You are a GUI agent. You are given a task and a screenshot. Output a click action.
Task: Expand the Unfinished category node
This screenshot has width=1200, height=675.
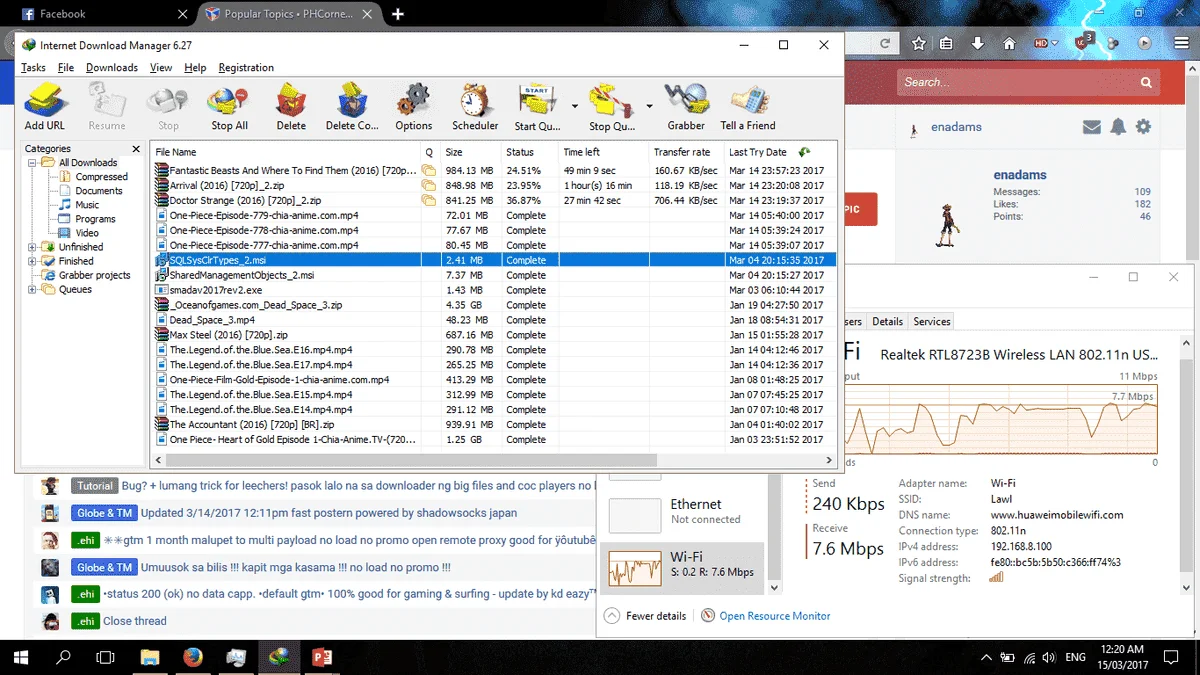pos(32,247)
